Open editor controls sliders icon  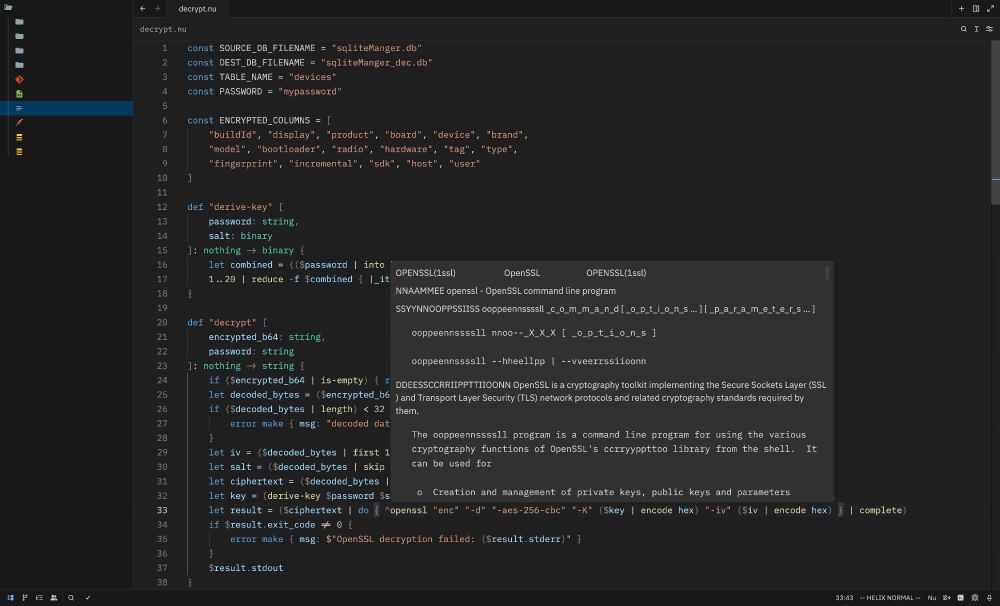989,29
